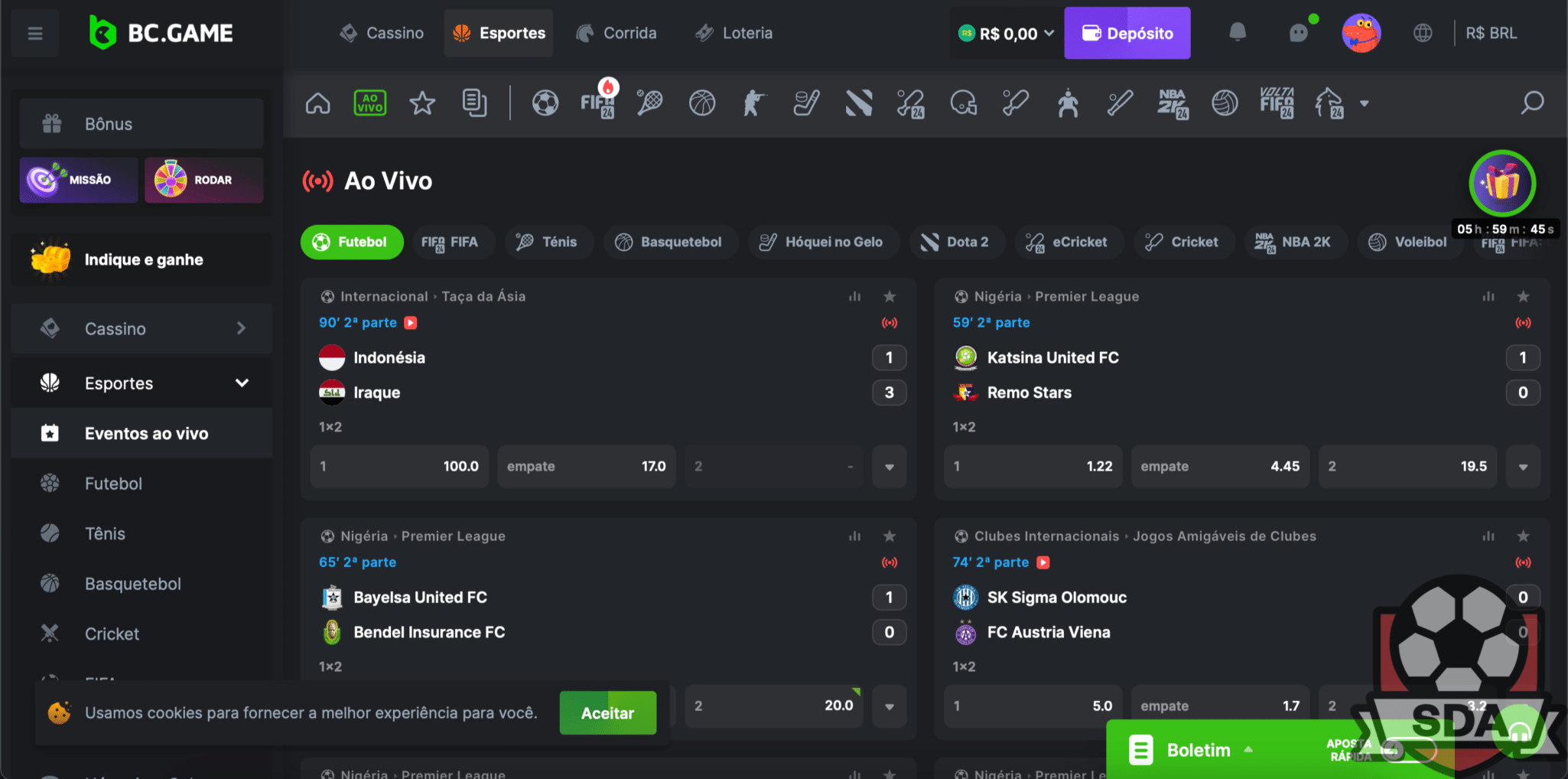Open the Bônus sidebar button
Image resolution: width=1568 pixels, height=779 pixels.
[142, 123]
